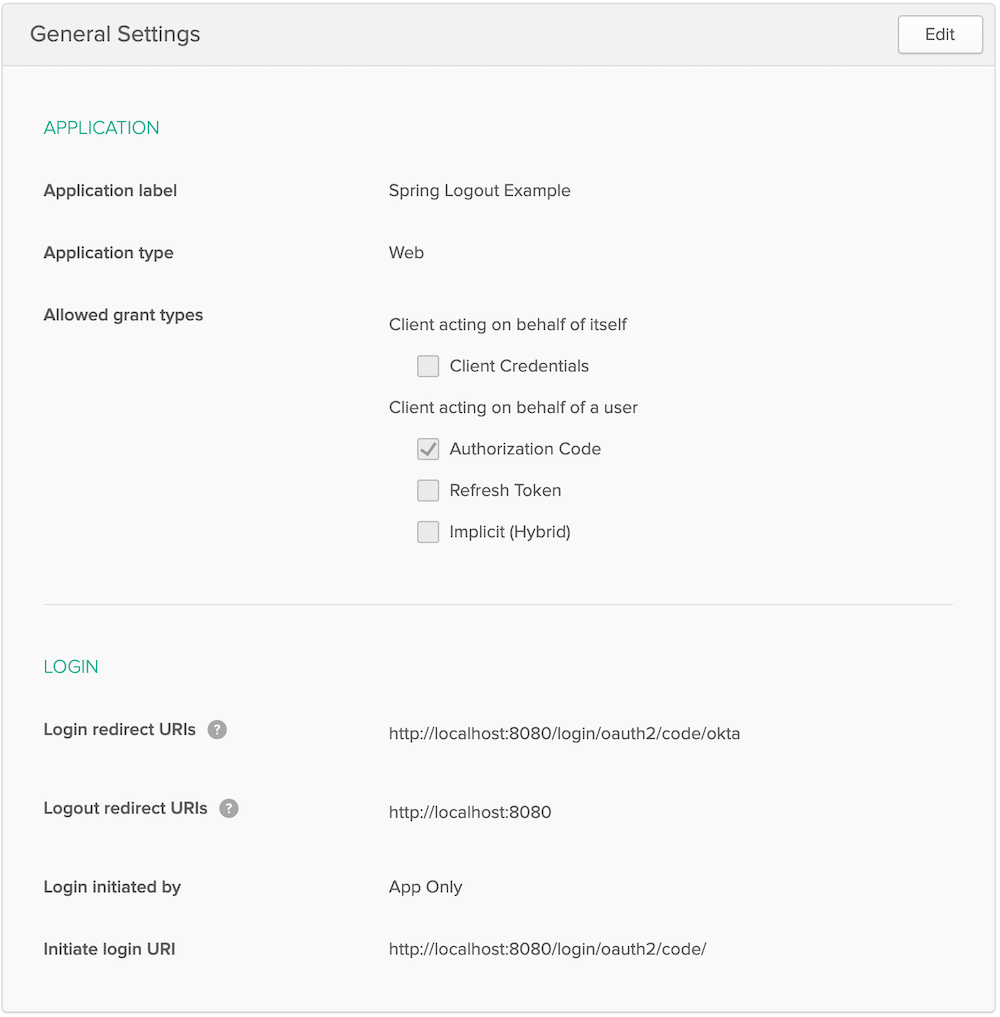The image size is (1000, 1017).
Task: Click 'Client acting on behalf of itself' text
Action: (508, 325)
